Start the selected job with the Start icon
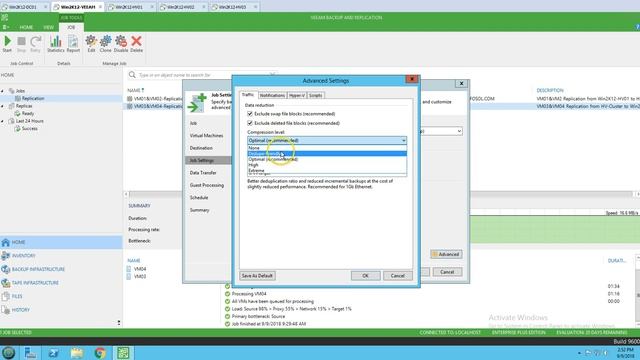The image size is (640, 360). tap(7, 44)
